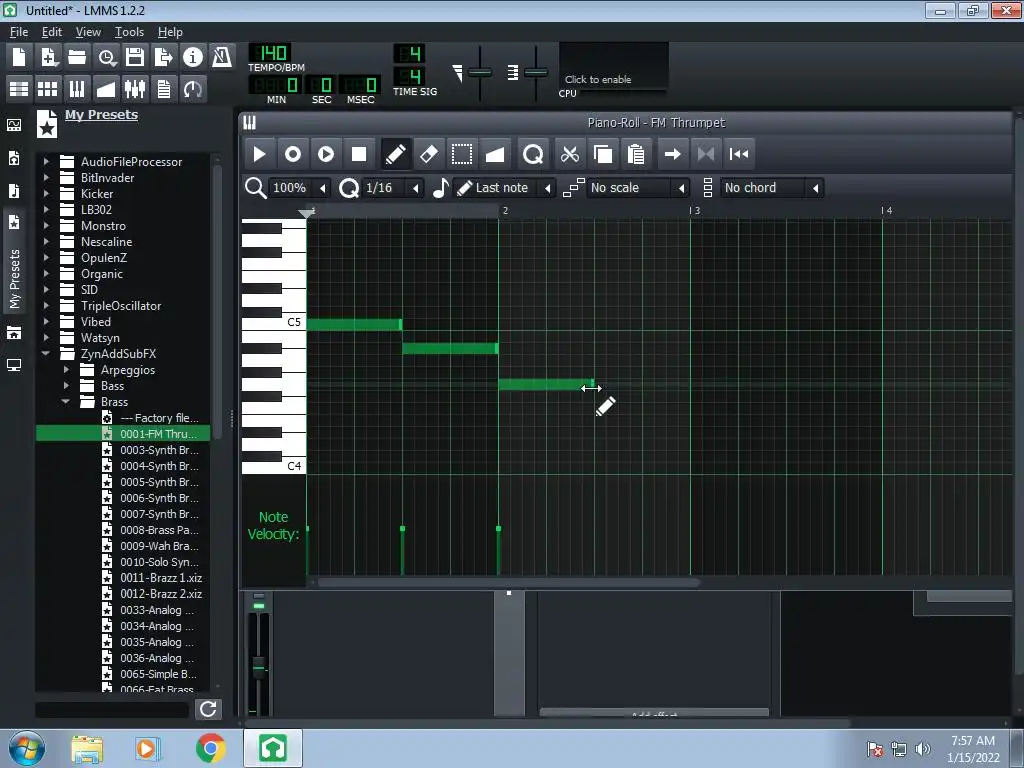Toggle auto-scrolling arrow button
The height and width of the screenshot is (768, 1024).
coord(673,154)
